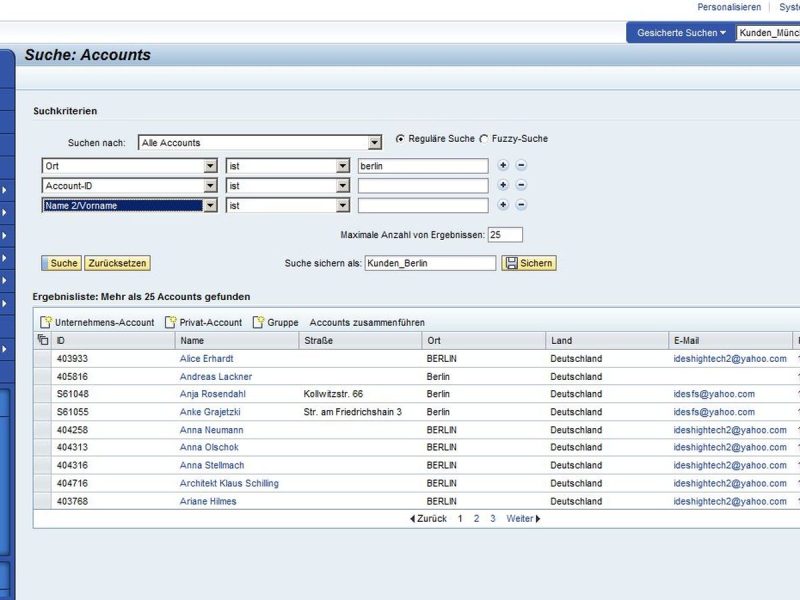The height and width of the screenshot is (600, 800).
Task: Click the Ort value field containing berlin
Action: 423,166
